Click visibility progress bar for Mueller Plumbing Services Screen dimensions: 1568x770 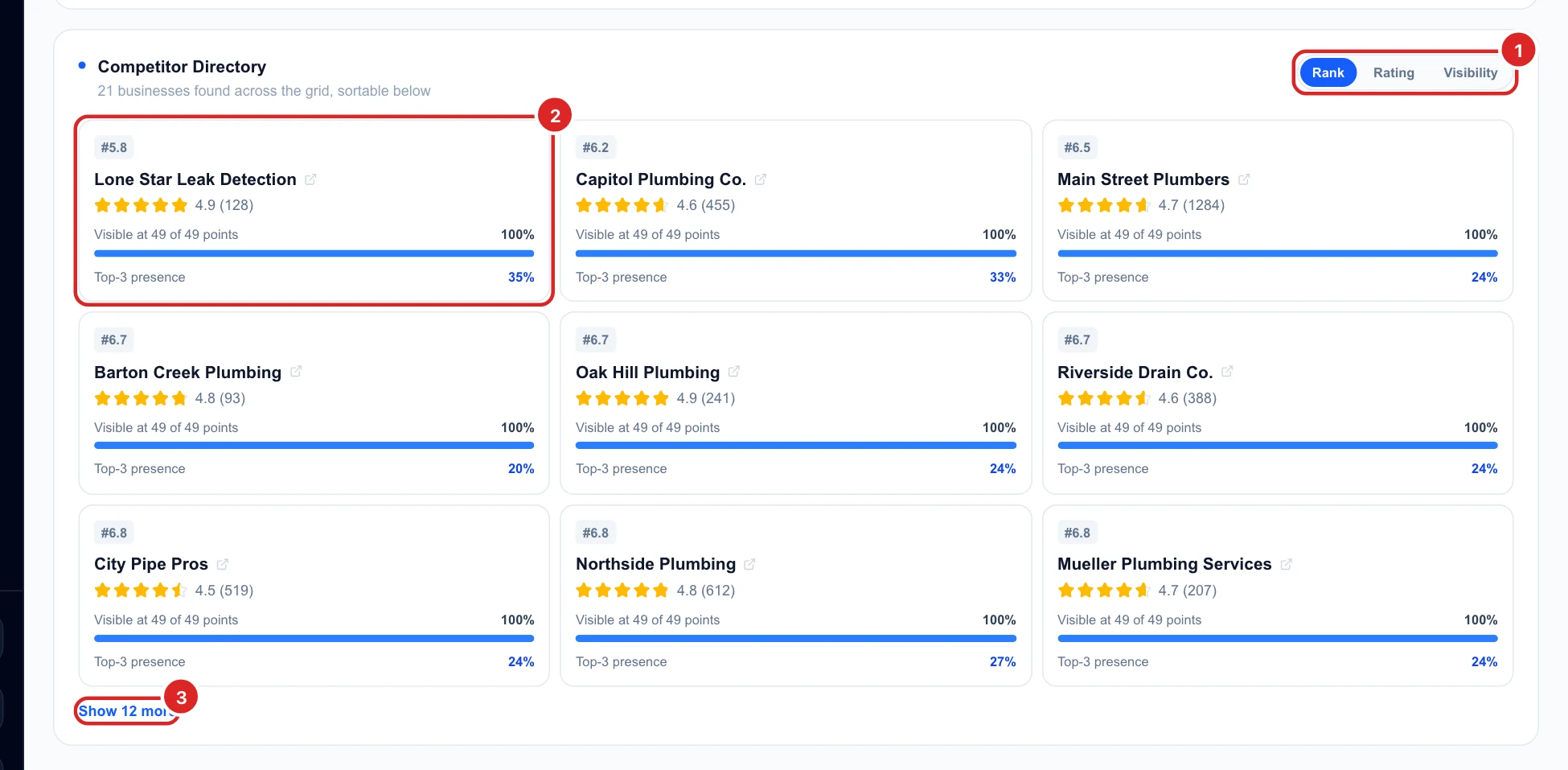click(x=1277, y=638)
